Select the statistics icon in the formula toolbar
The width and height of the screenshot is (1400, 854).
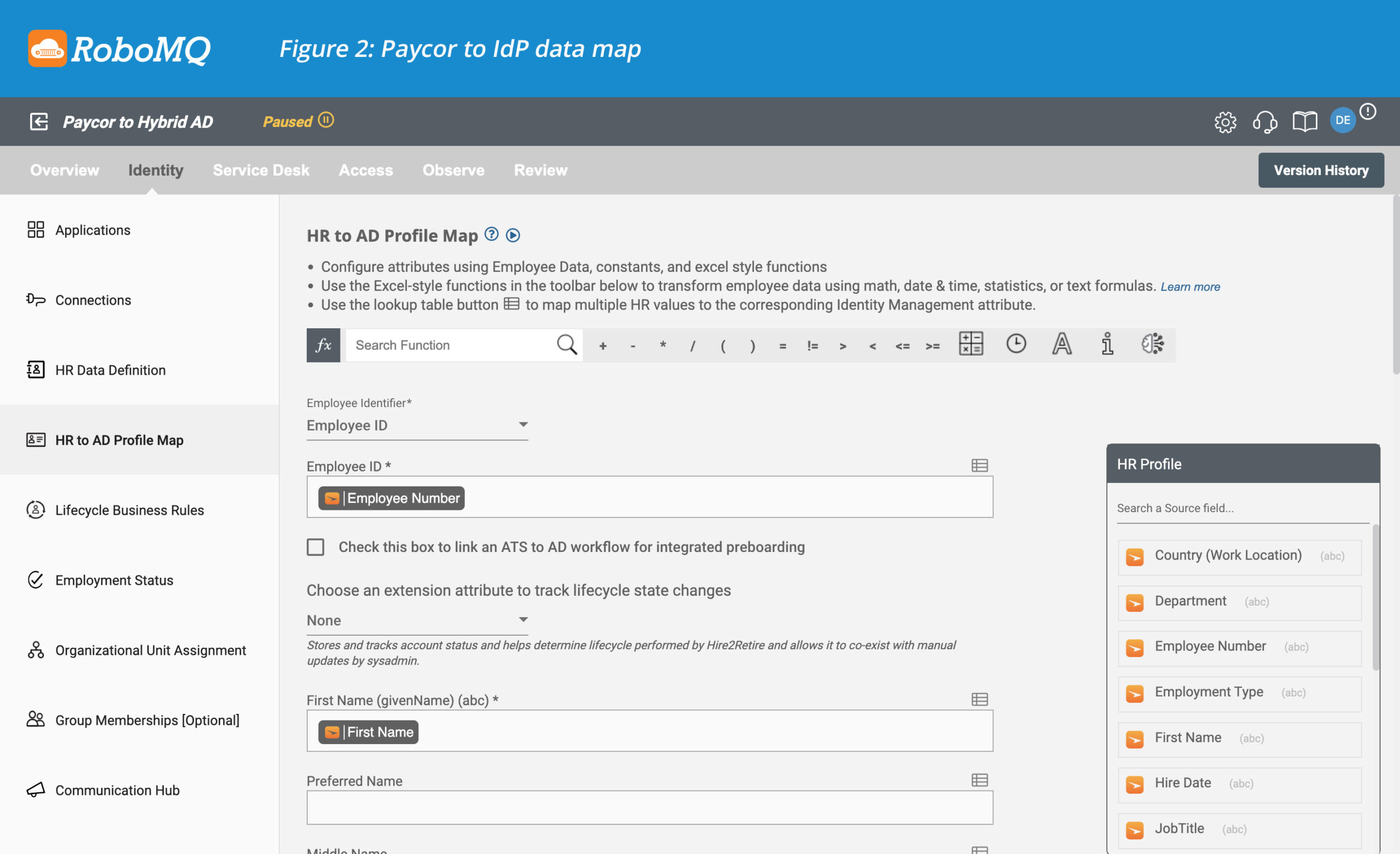pyautogui.click(x=1107, y=344)
